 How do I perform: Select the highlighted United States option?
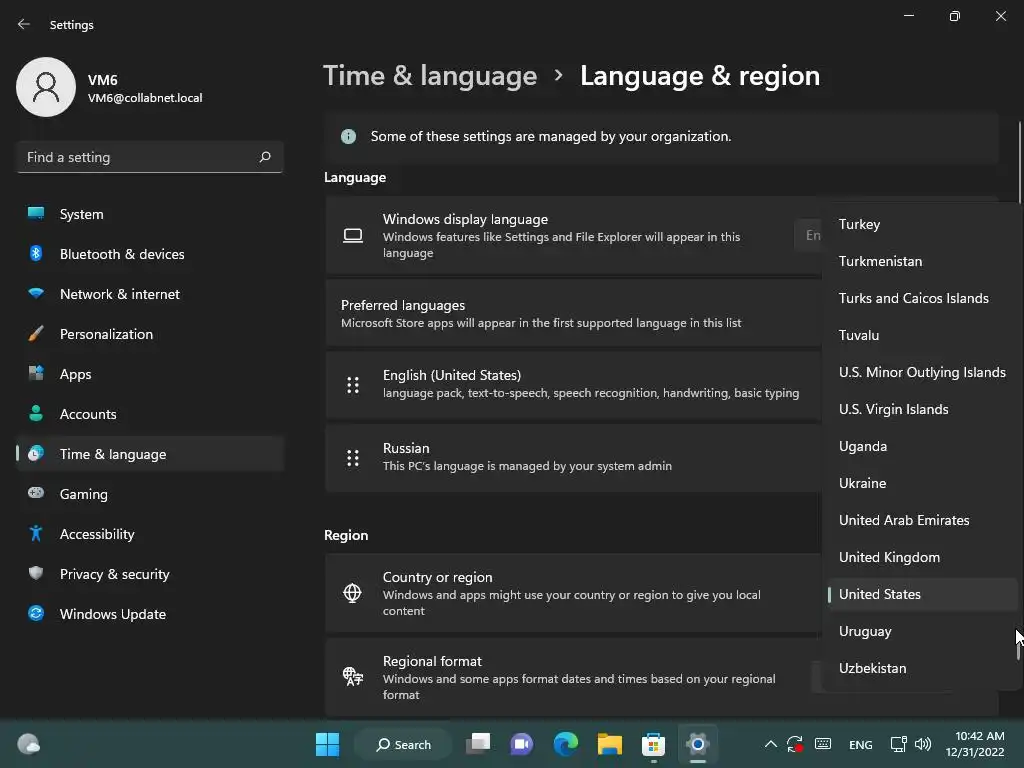922,594
